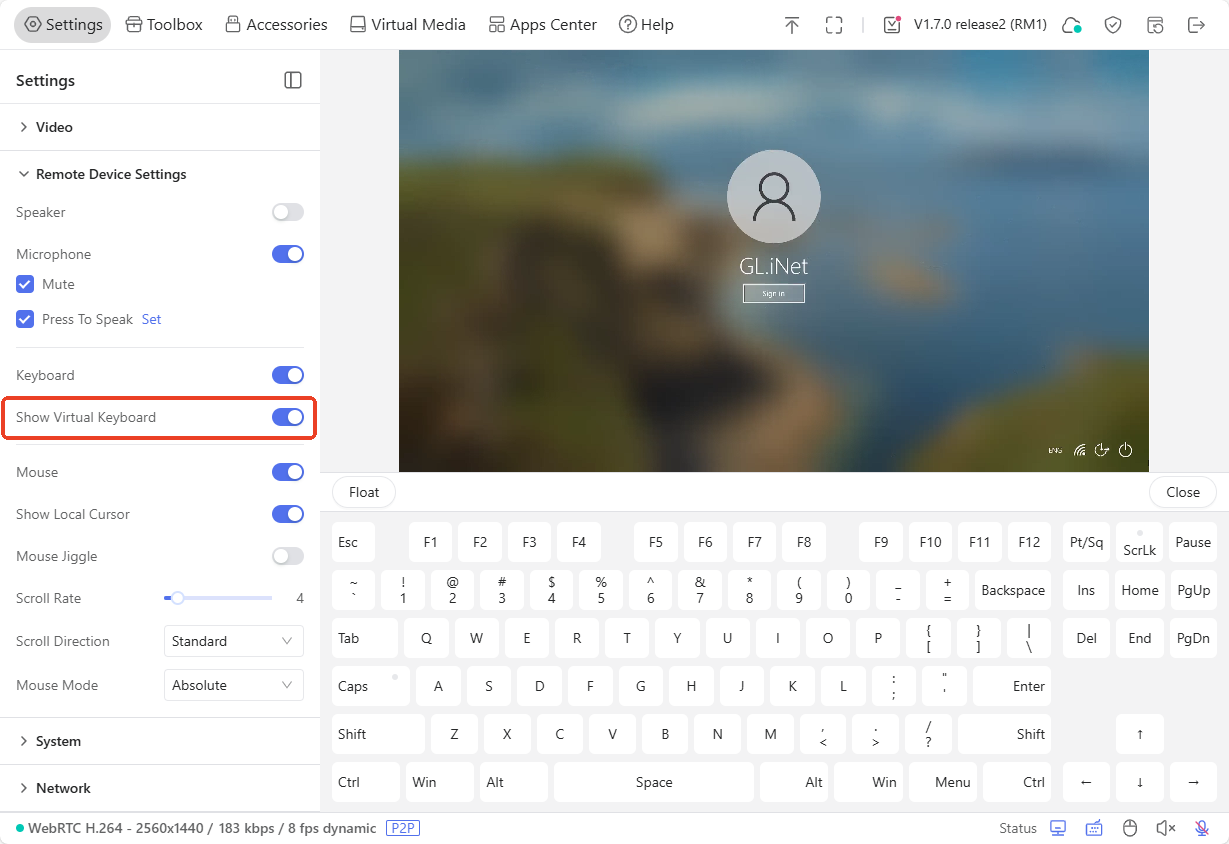Uncheck the Mute checkbox under Microphone
The width and height of the screenshot is (1229, 844).
[25, 284]
